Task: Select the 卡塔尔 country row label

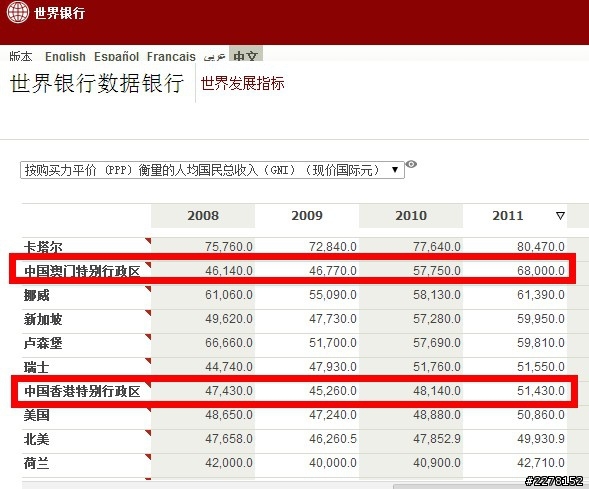Action: tap(43, 247)
